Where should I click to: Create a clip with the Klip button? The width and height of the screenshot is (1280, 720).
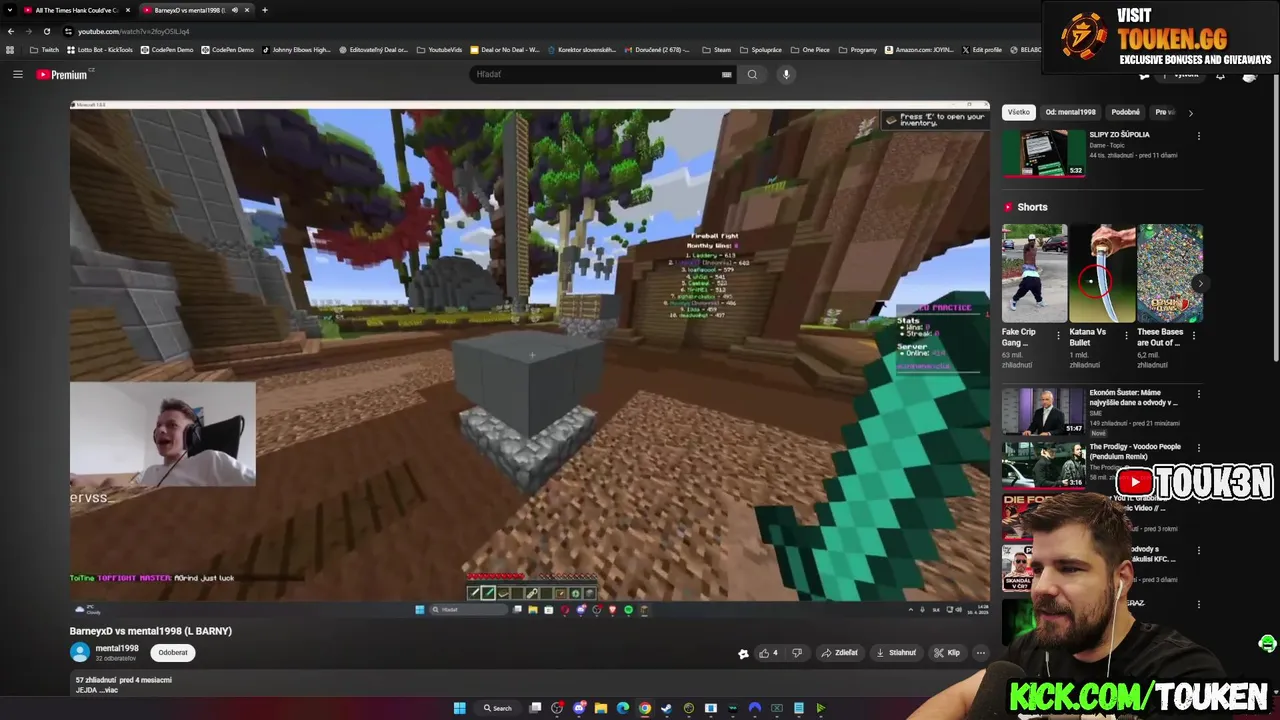click(947, 653)
